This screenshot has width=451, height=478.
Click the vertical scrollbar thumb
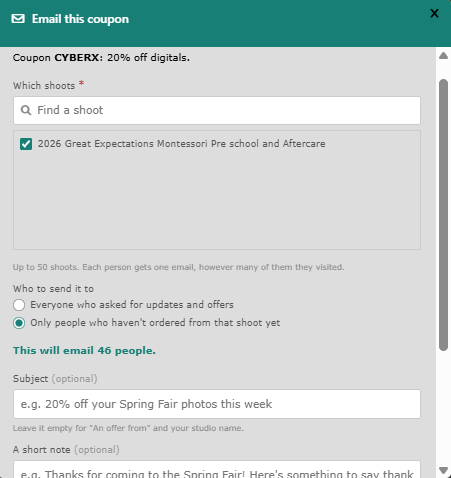click(x=443, y=215)
